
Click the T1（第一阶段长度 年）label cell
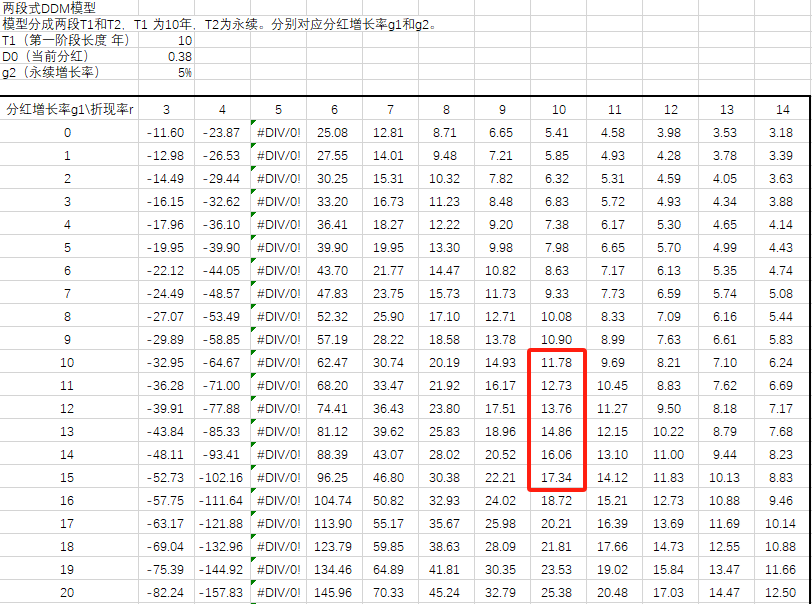coord(66,41)
